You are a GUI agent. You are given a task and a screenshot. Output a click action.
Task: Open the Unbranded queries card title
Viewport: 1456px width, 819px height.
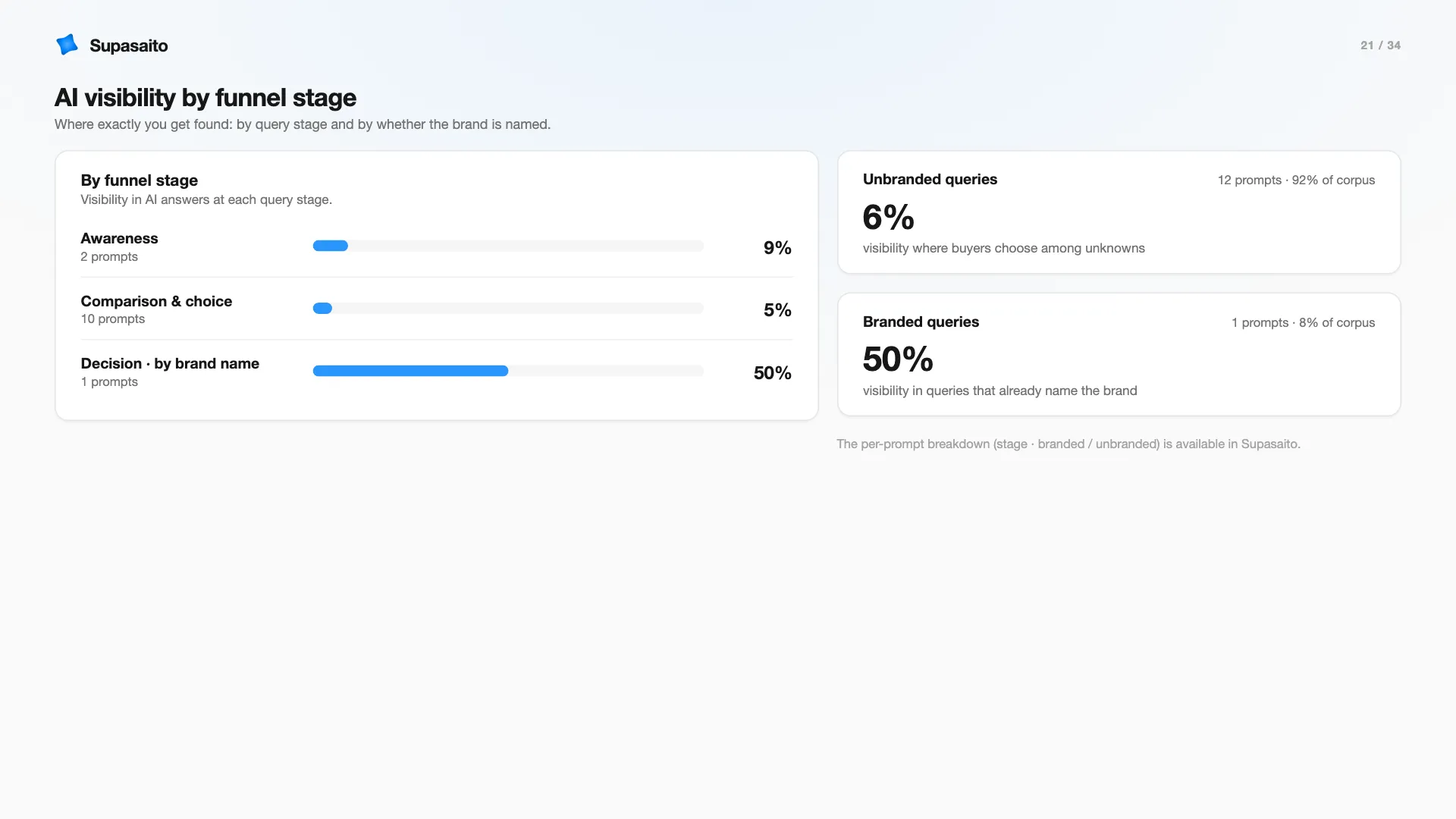point(930,180)
